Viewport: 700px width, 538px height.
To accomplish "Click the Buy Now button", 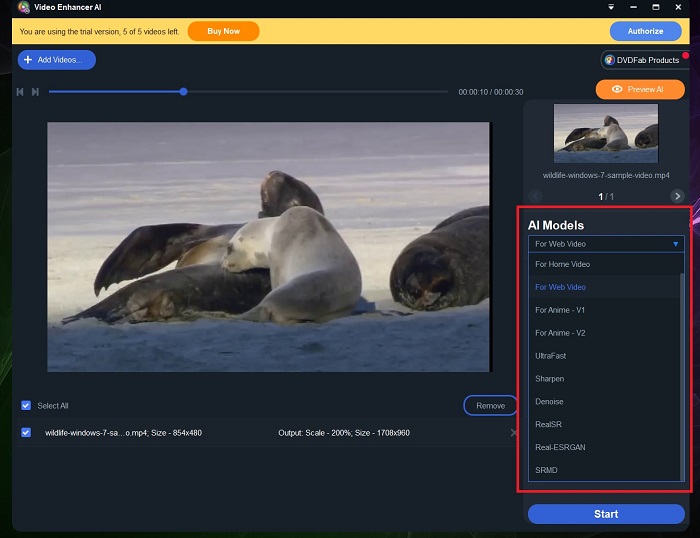I will [223, 31].
